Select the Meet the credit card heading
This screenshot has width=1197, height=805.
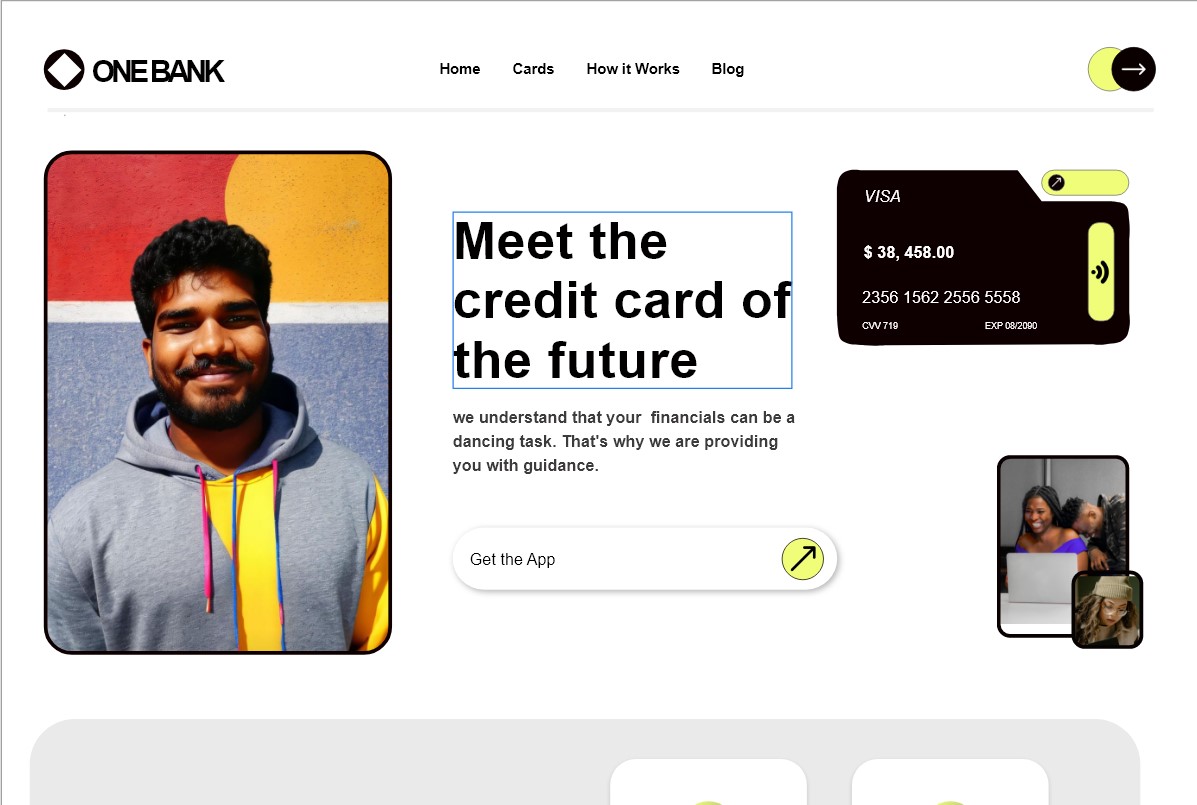point(622,300)
